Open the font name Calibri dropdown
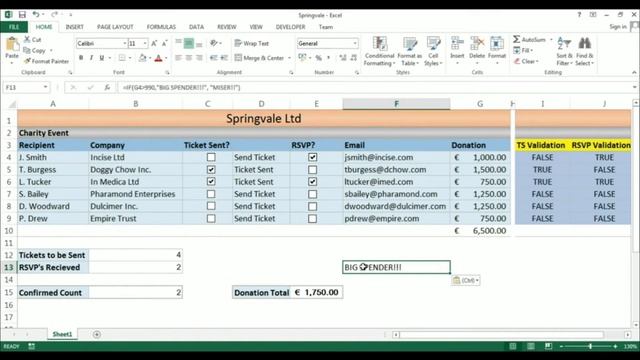The height and width of the screenshot is (360, 640). click(124, 43)
